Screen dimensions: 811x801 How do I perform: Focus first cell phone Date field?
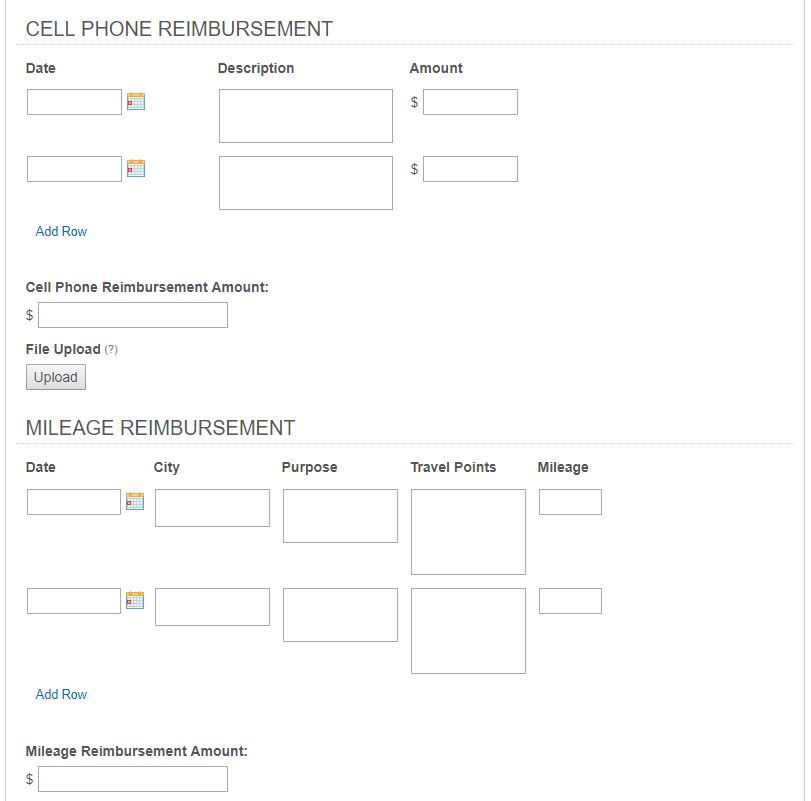coord(74,102)
